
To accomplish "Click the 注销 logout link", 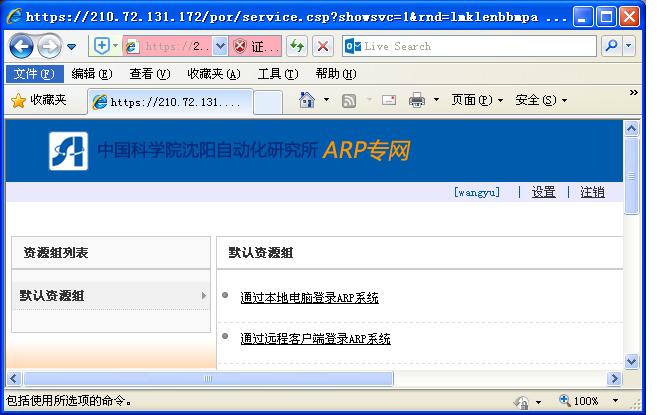I will point(592,192).
